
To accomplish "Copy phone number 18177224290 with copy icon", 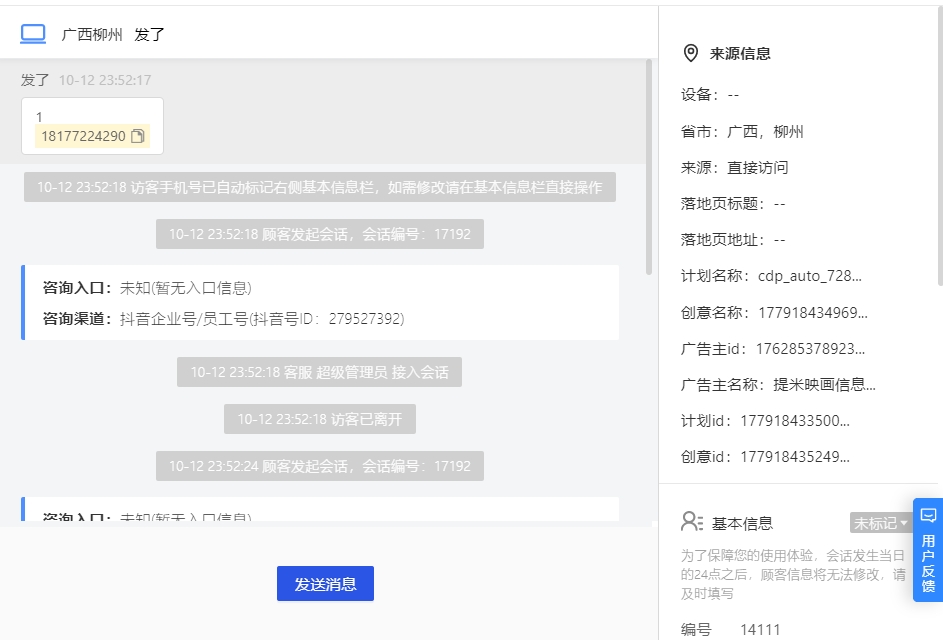I will pos(138,137).
